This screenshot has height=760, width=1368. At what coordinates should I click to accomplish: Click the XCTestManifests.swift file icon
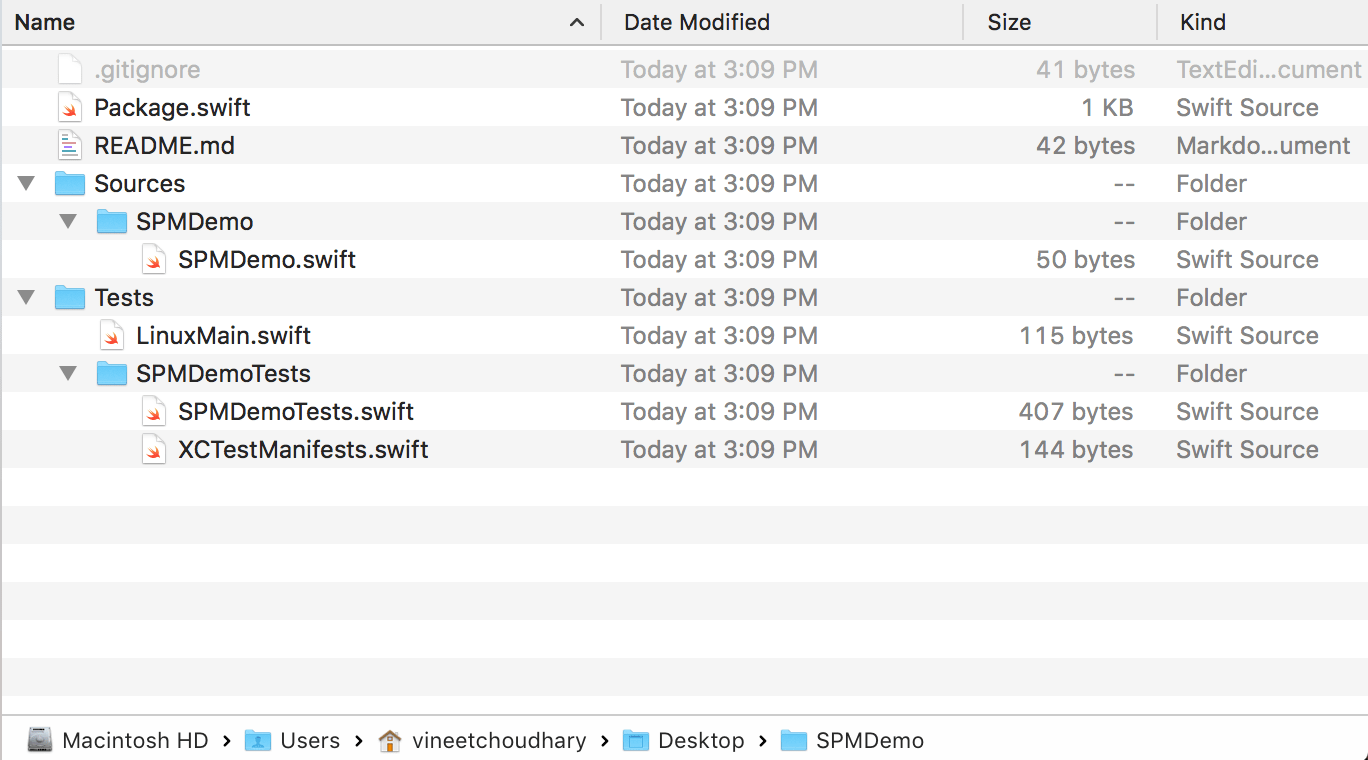[153, 450]
